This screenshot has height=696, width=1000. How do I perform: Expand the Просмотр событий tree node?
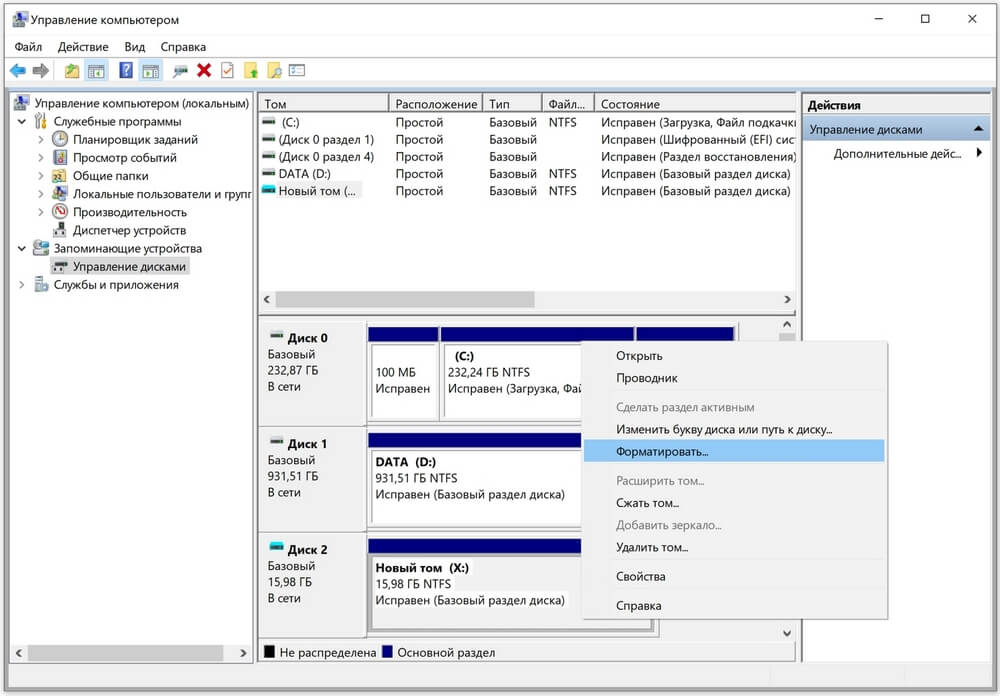click(x=41, y=158)
